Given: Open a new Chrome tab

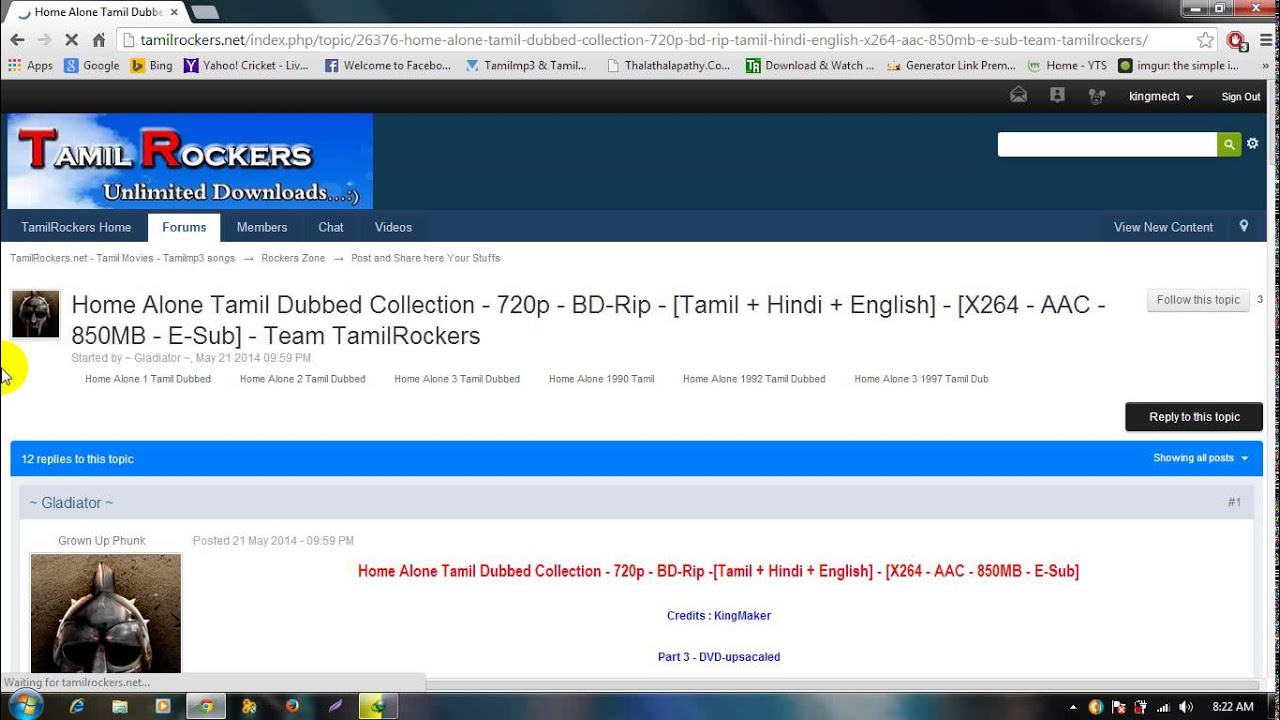Looking at the screenshot, I should [205, 12].
